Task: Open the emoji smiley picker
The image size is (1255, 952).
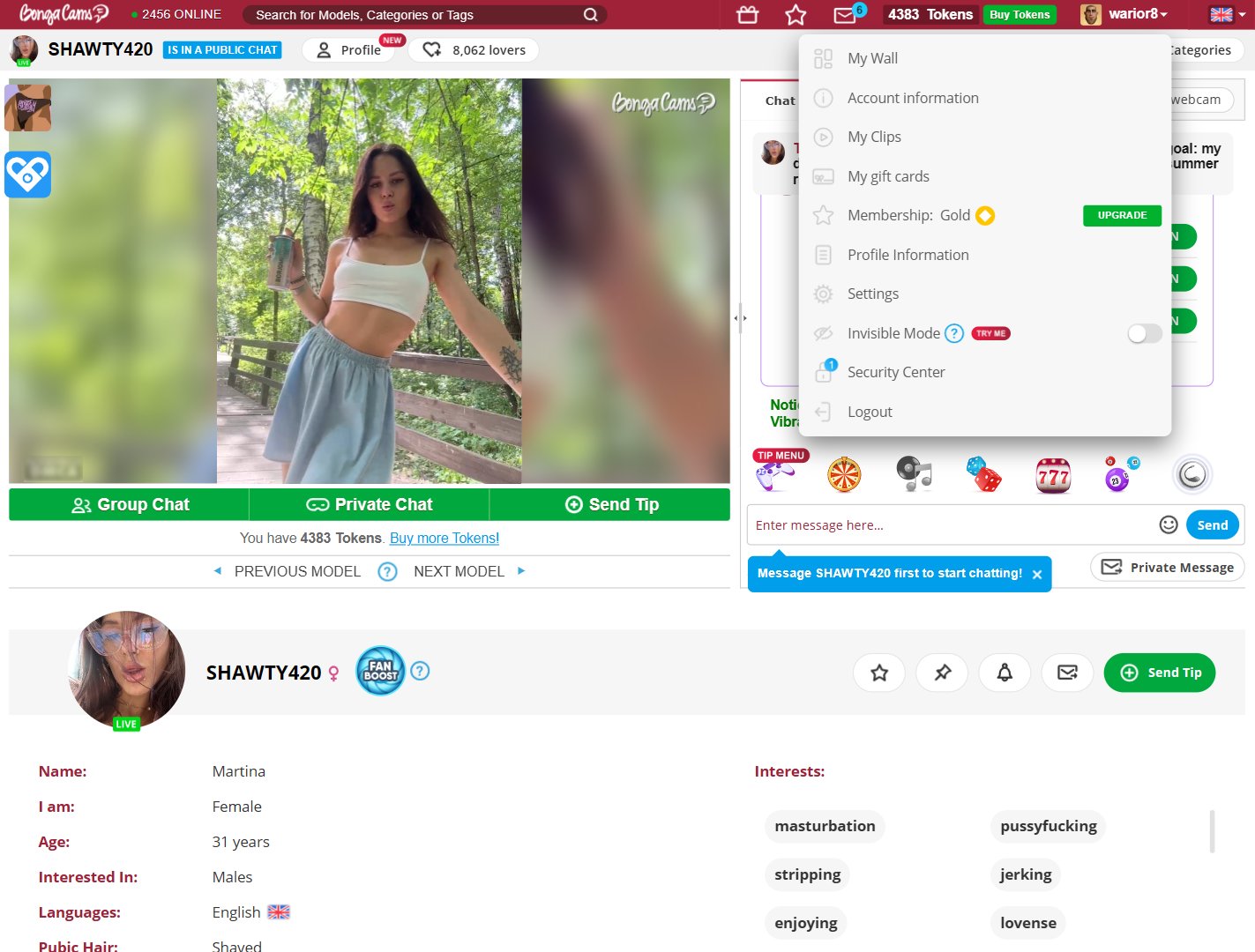Action: click(x=1169, y=524)
